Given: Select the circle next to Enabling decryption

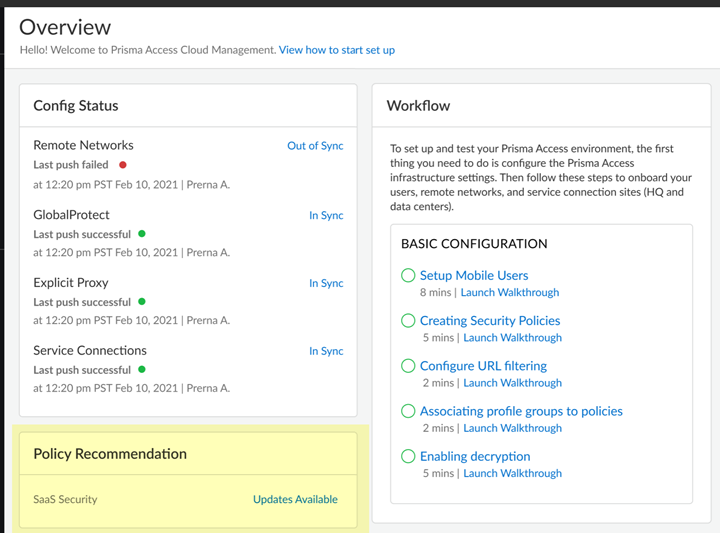Looking at the screenshot, I should [408, 456].
